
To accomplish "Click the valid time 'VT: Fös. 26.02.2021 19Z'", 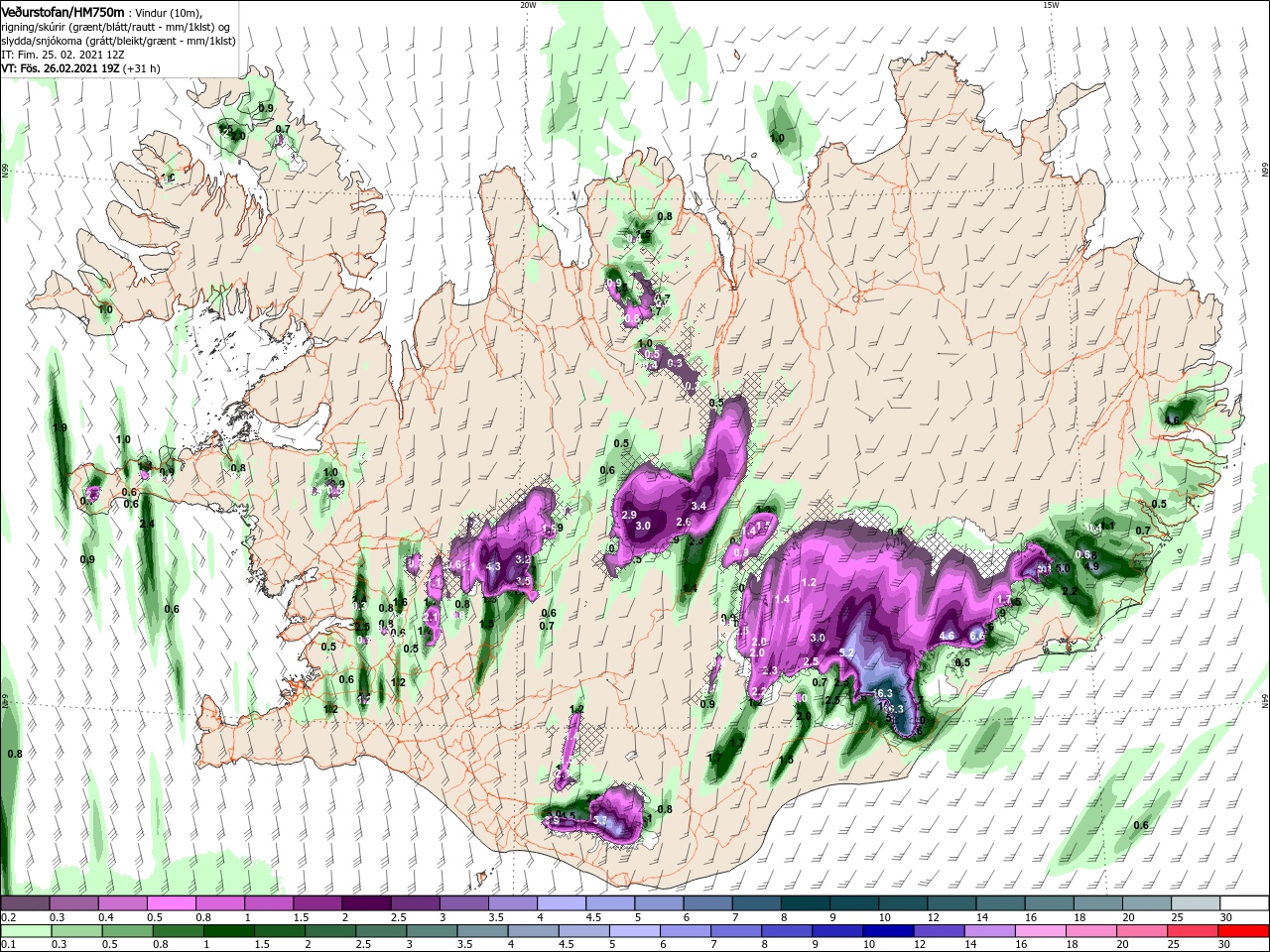I will [60, 68].
